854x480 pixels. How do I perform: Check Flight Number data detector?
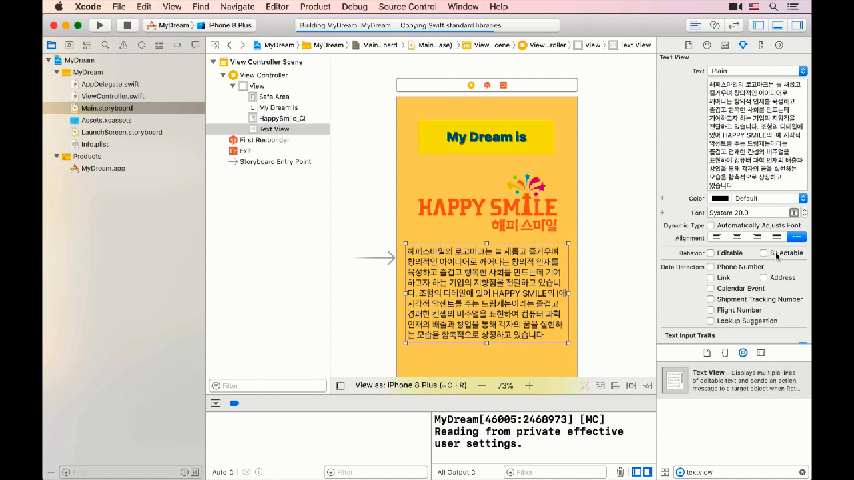pyautogui.click(x=710, y=311)
